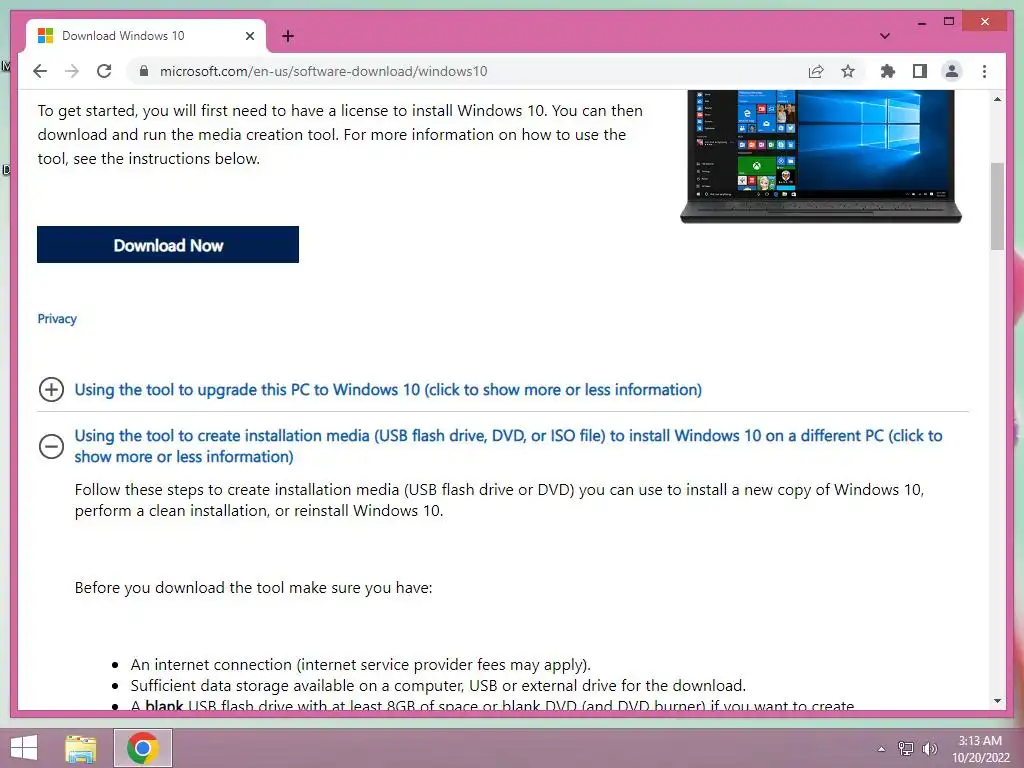Open File Explorer from the taskbar
1024x768 pixels.
point(81,748)
